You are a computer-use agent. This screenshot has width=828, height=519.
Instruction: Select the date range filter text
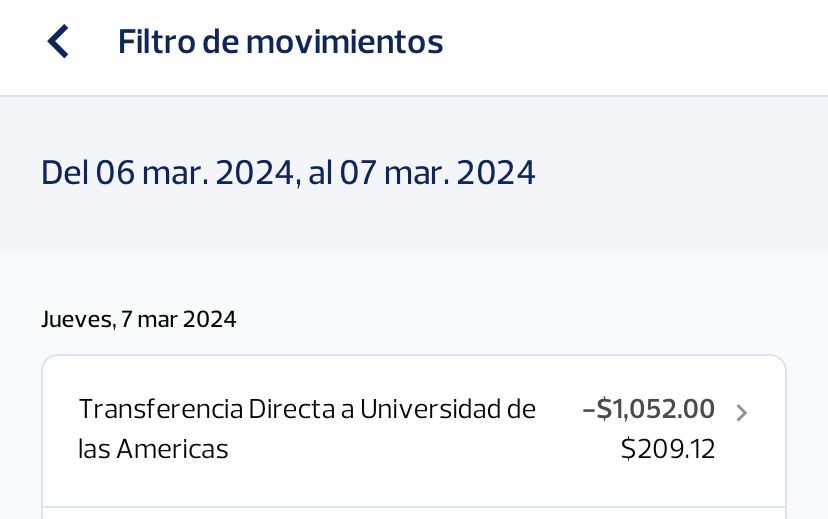click(288, 173)
